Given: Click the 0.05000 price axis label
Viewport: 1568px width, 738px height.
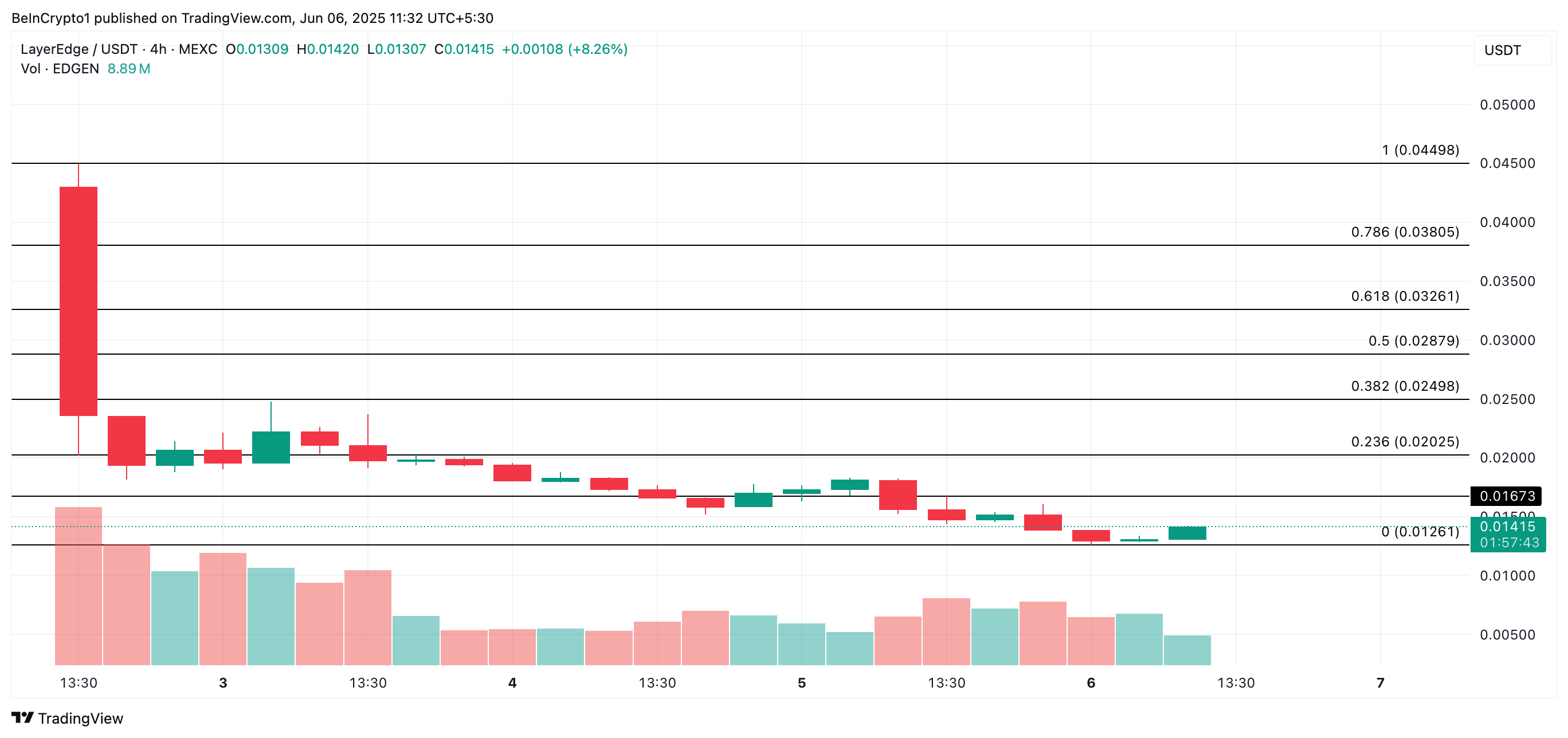Looking at the screenshot, I should coord(1507,105).
